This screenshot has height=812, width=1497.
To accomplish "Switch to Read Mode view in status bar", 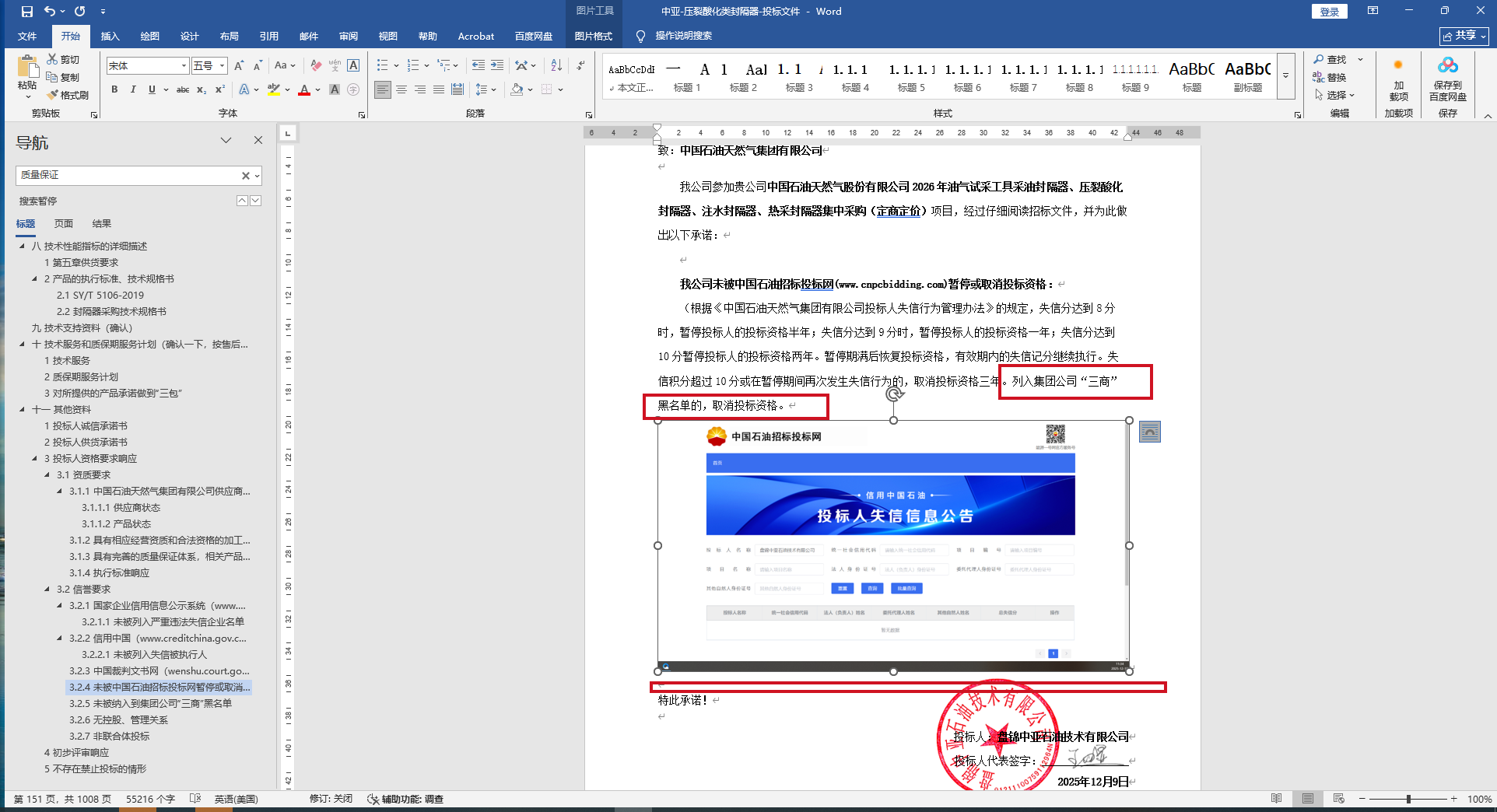I will [1277, 799].
